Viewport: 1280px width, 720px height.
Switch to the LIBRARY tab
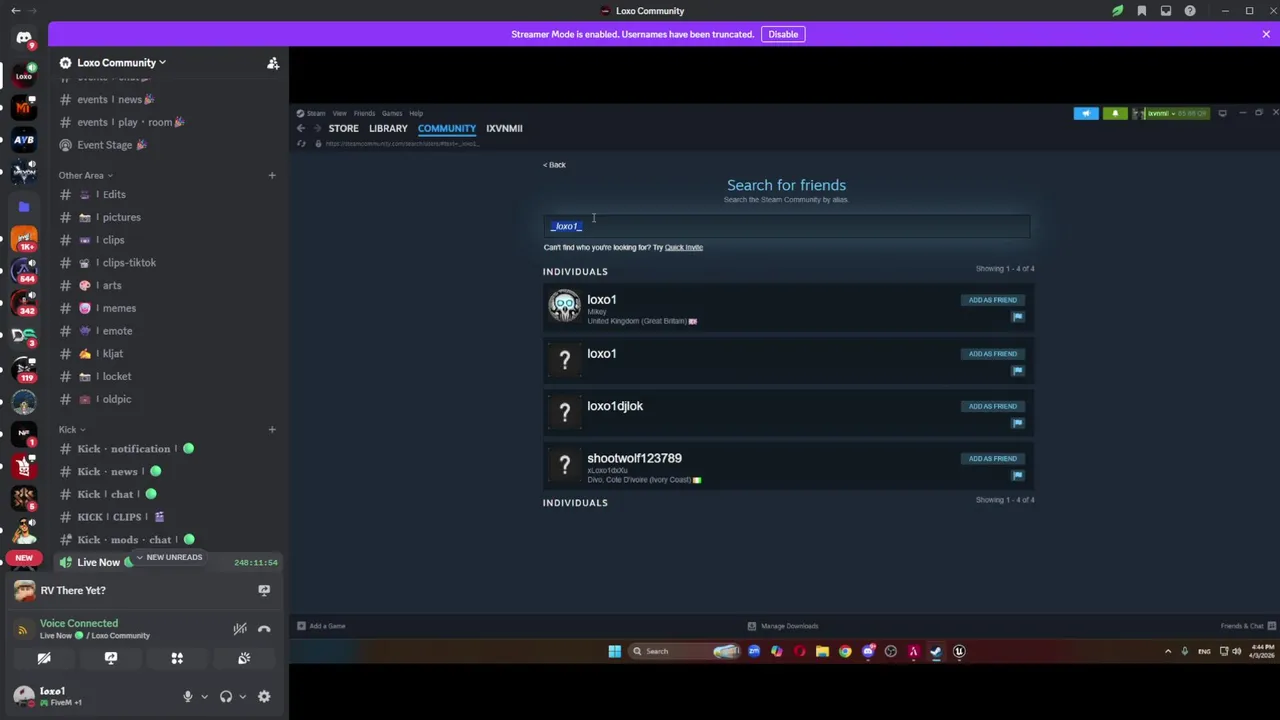(x=388, y=128)
